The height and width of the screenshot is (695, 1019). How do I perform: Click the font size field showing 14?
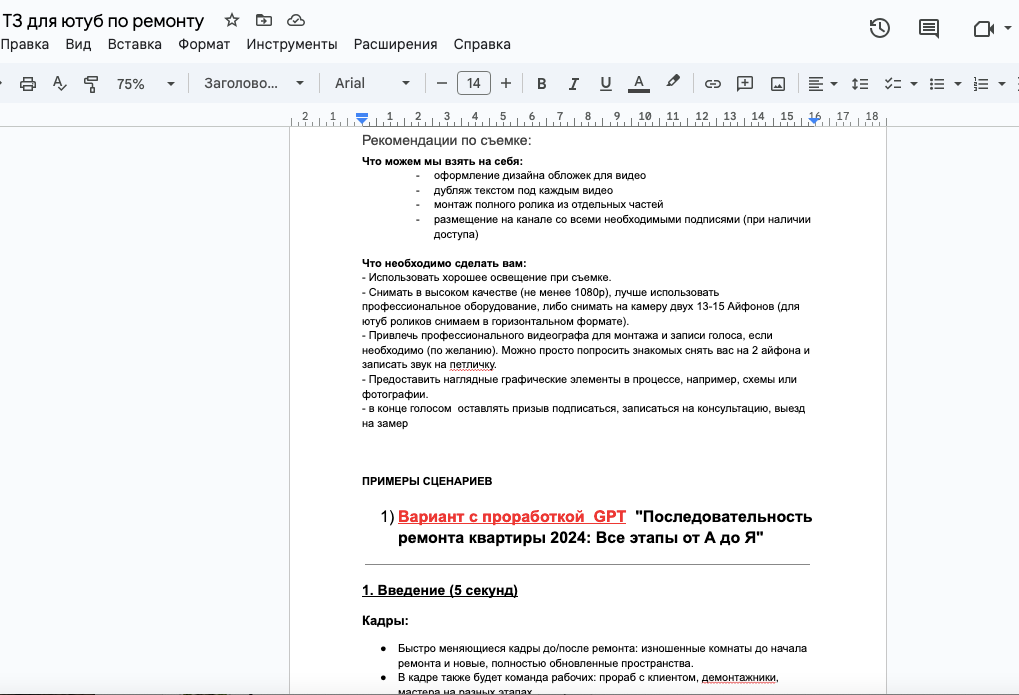[x=474, y=83]
